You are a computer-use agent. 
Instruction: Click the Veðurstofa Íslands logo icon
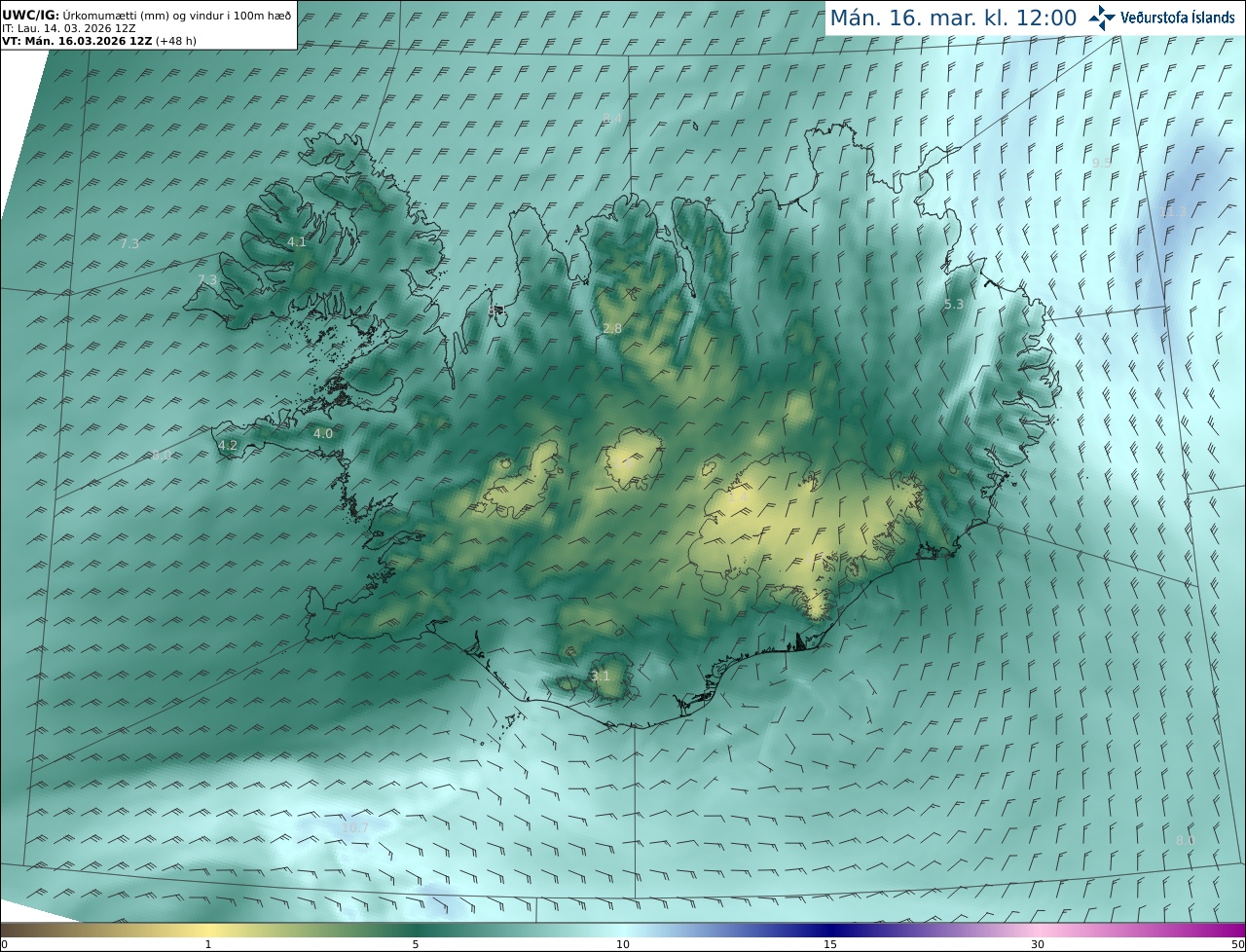(1102, 18)
